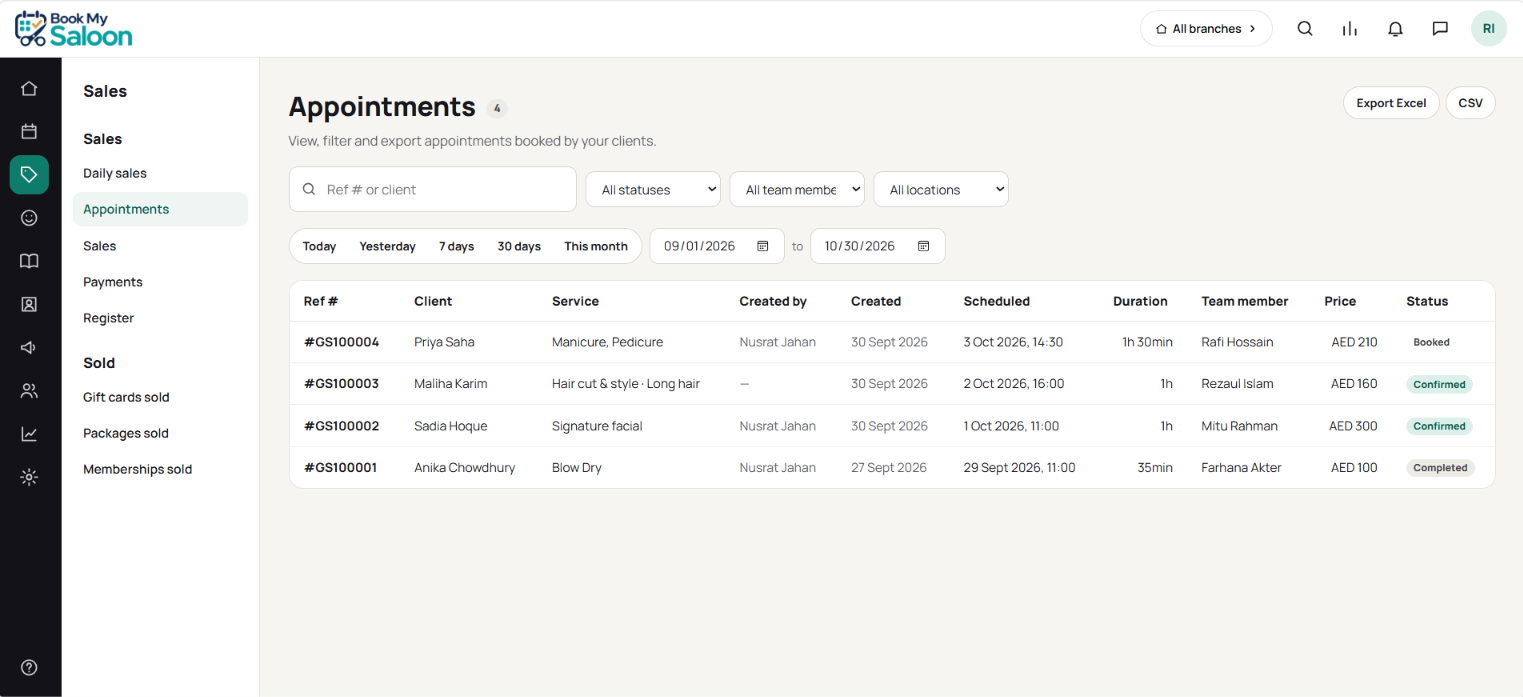Click the CSV export button
1523x697 pixels.
[1470, 103]
